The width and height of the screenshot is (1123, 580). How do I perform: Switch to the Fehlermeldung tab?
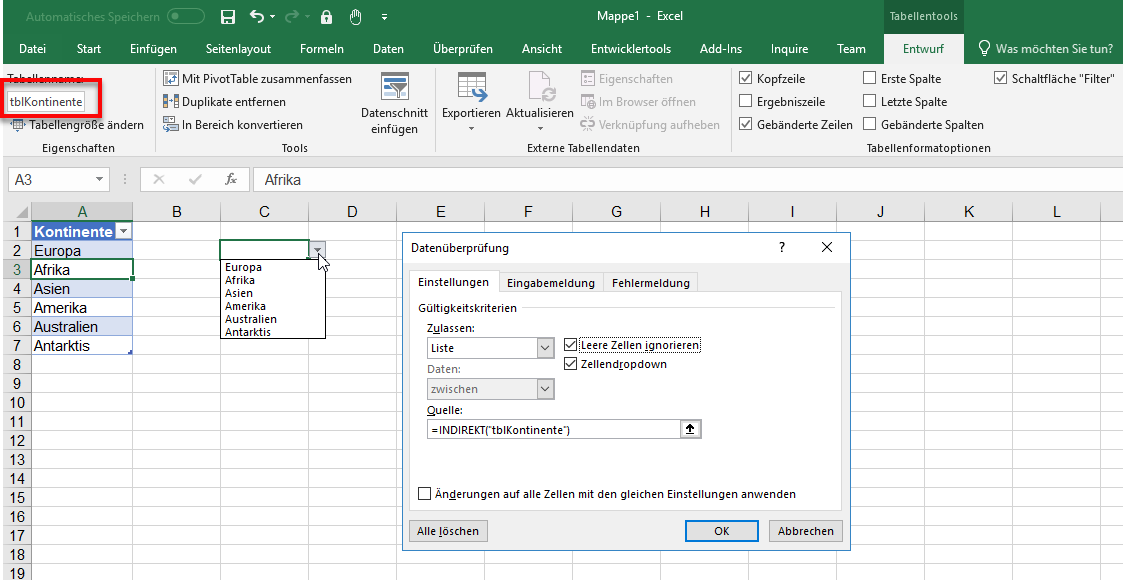650,283
